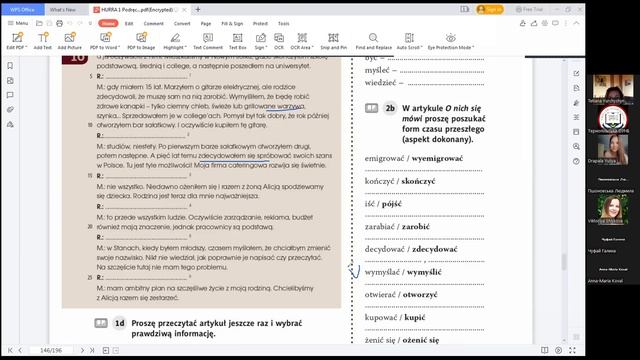Open a new tab with the plus button
The image size is (640, 360).
(x=198, y=9)
